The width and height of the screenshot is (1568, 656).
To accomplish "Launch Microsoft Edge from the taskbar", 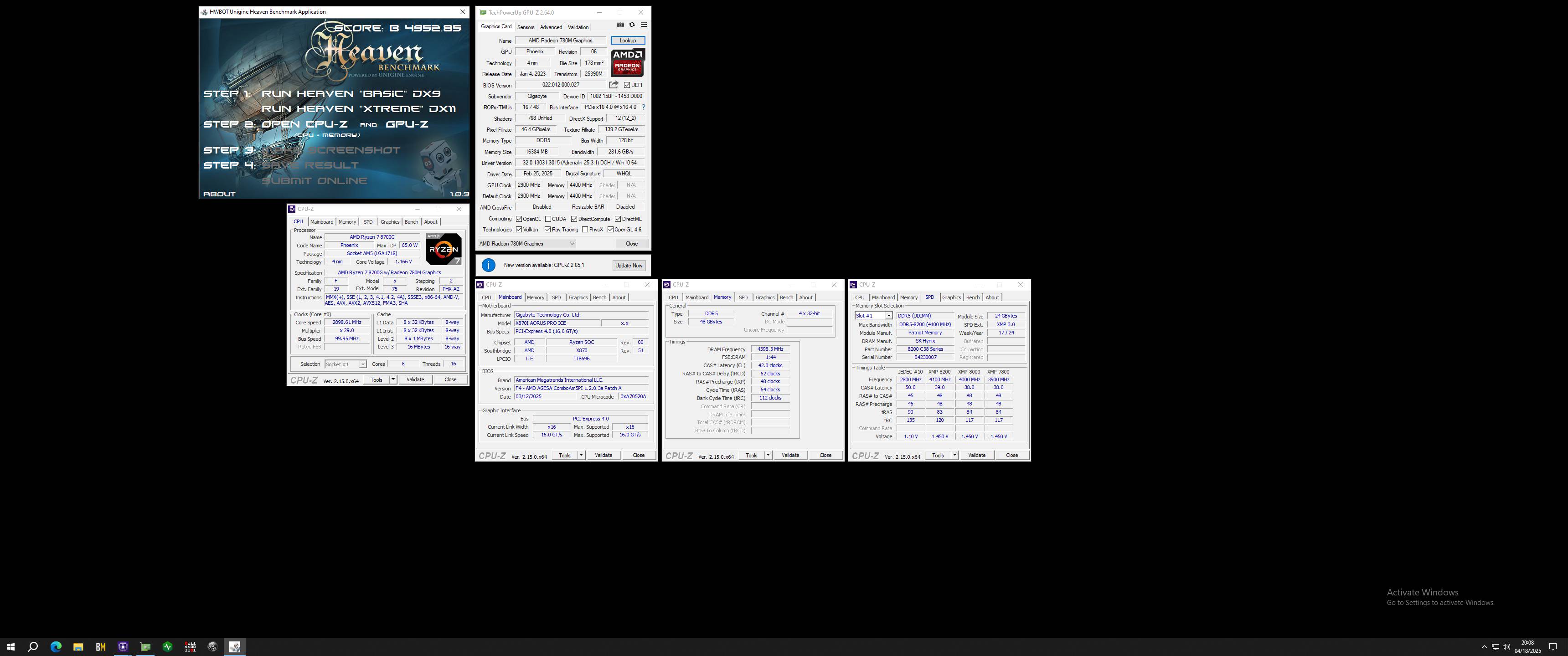I will 56,647.
